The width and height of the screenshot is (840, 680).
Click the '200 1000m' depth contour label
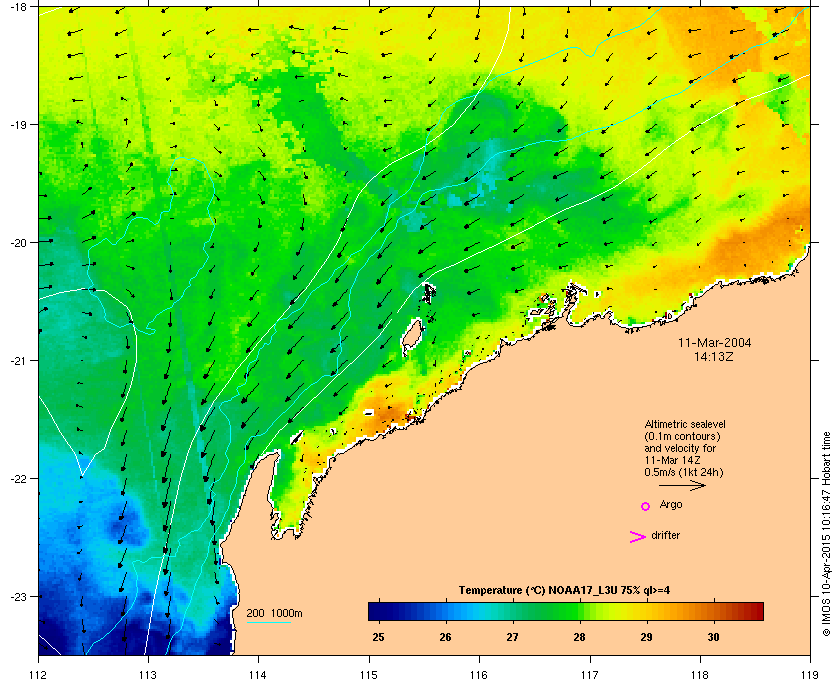point(274,614)
